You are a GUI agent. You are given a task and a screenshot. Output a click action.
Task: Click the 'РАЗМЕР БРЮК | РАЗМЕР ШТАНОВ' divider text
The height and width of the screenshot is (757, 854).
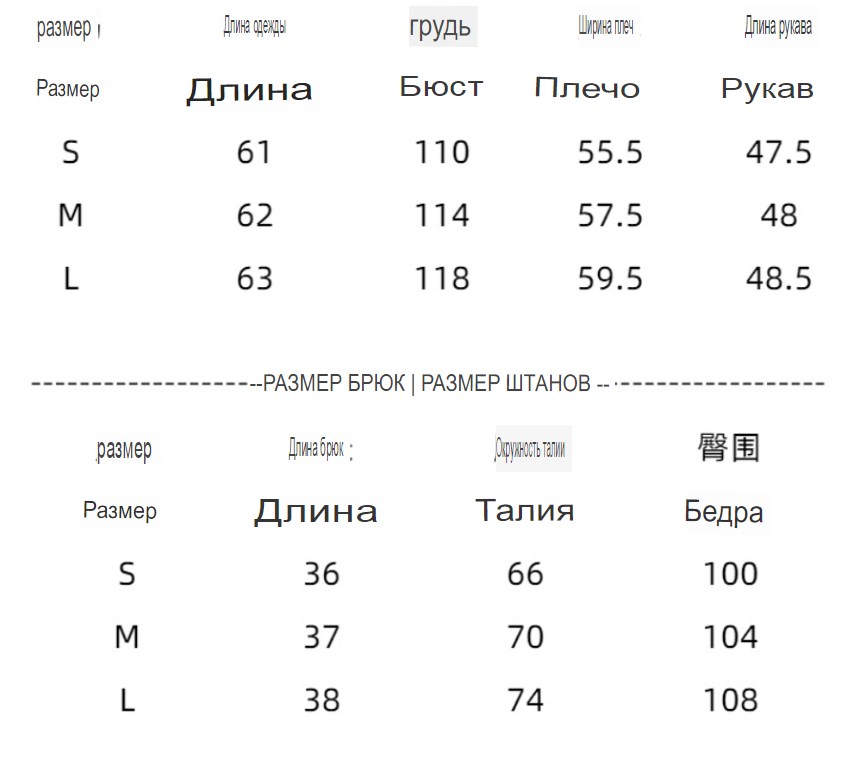pyautogui.click(x=427, y=383)
